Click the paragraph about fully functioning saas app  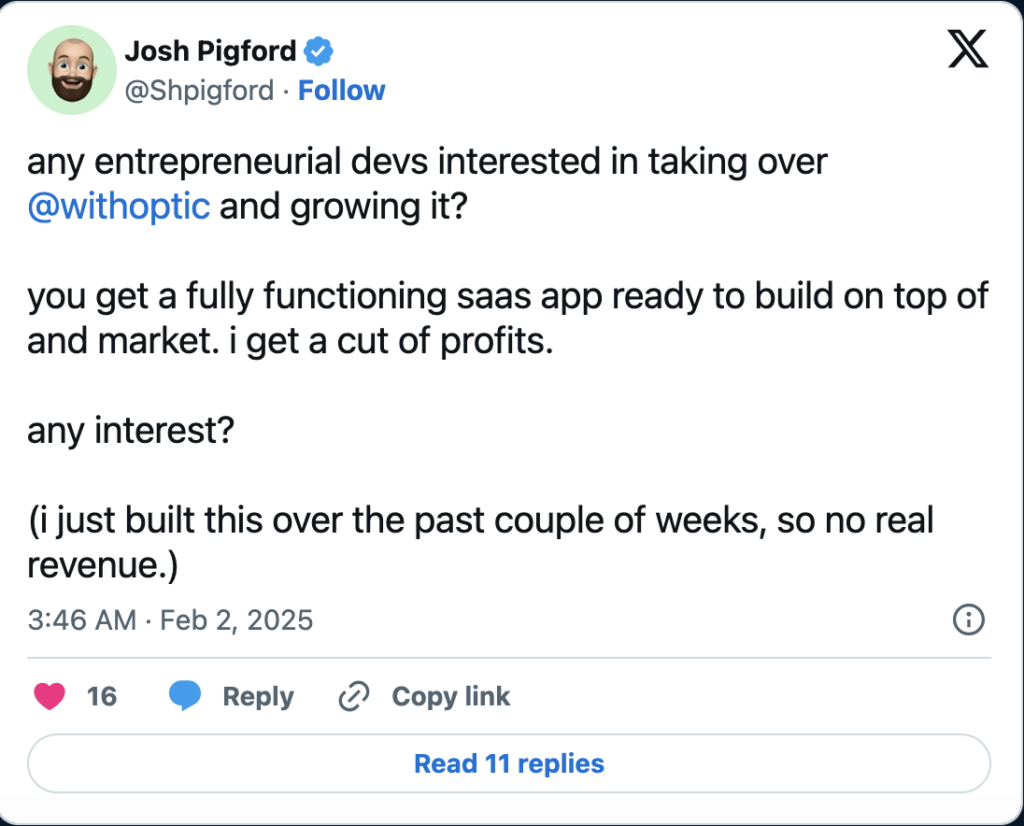(x=508, y=319)
